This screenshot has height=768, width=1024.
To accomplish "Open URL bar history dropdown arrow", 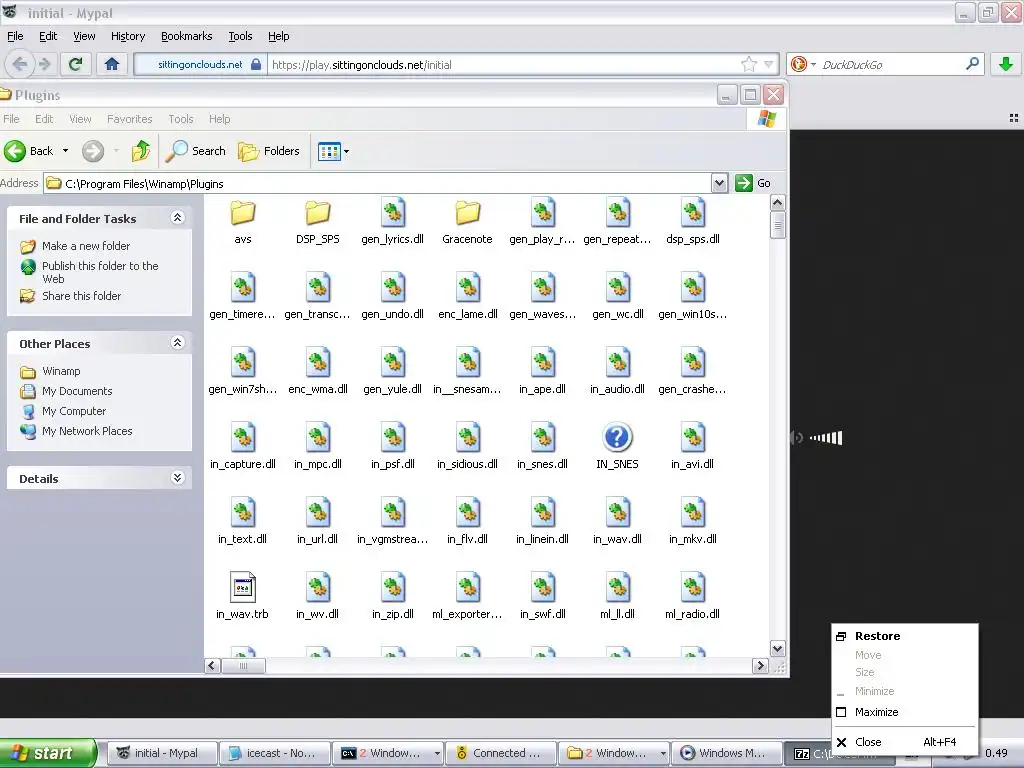I will click(x=769, y=64).
